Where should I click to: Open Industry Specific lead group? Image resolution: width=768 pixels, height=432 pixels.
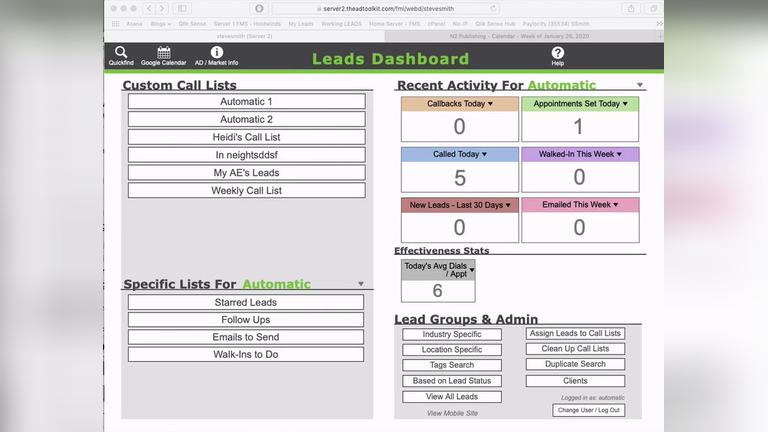click(452, 334)
